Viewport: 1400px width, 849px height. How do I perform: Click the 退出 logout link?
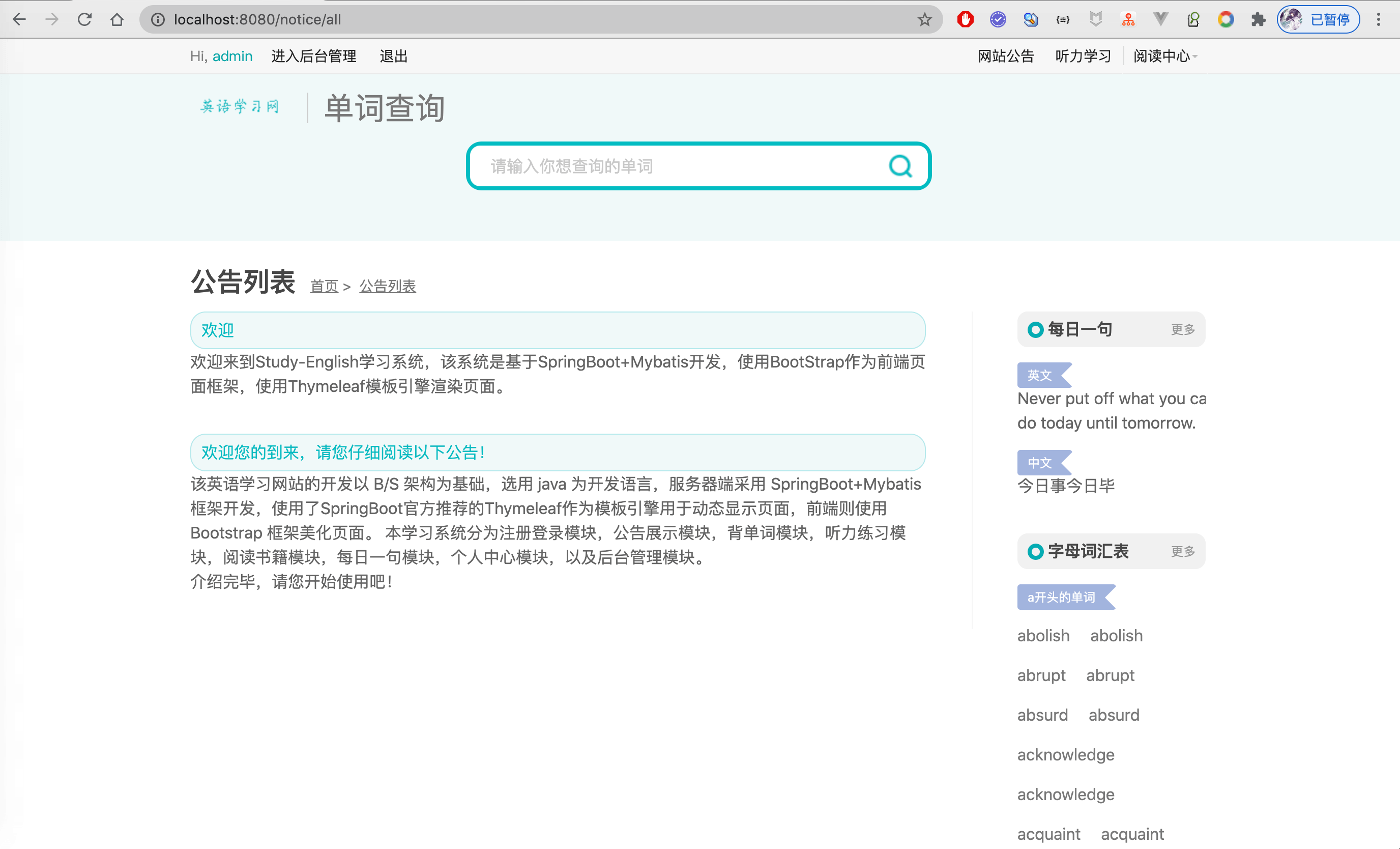393,56
